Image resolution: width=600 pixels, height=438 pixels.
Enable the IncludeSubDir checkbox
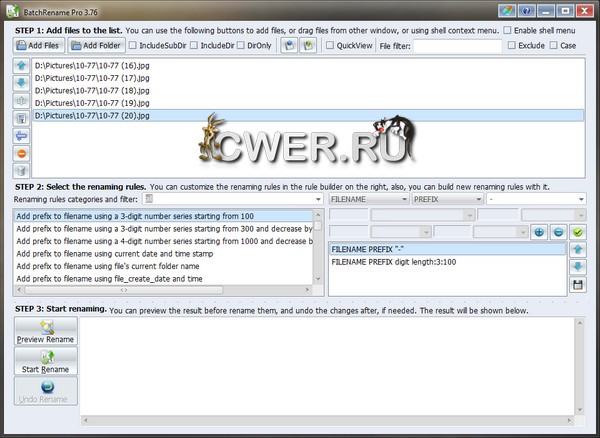click(135, 46)
